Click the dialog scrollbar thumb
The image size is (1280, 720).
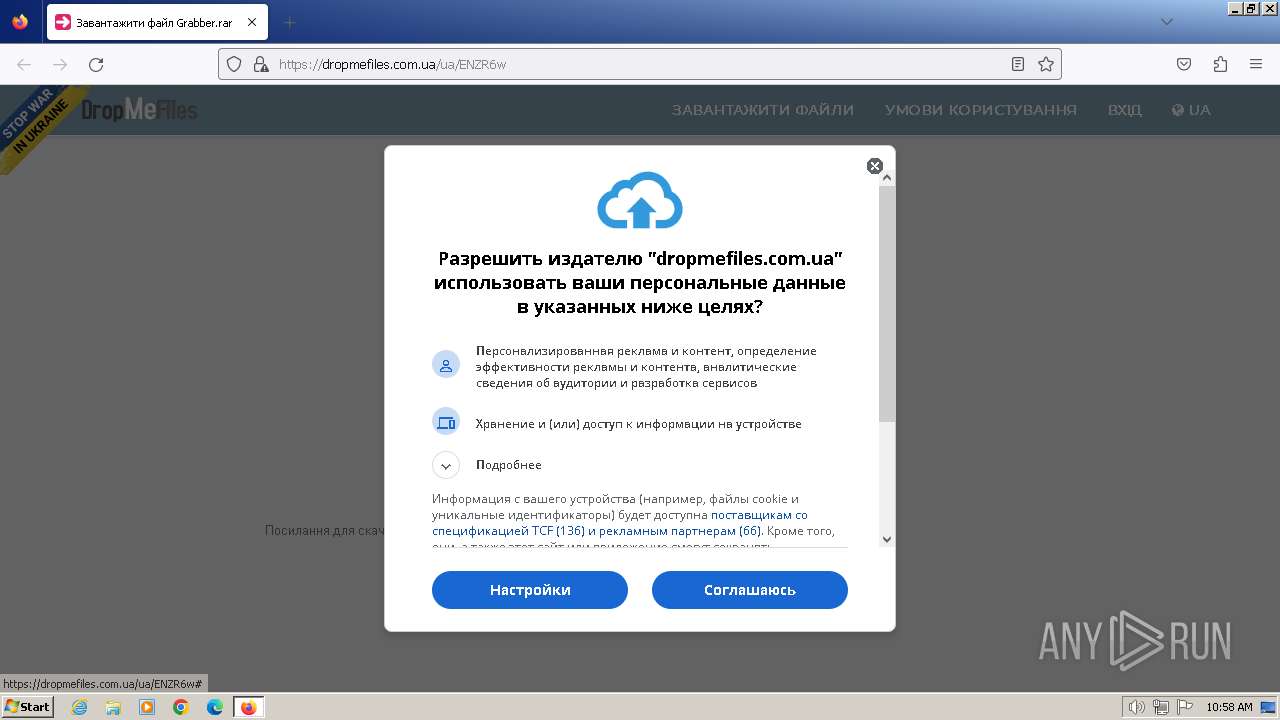[887, 303]
